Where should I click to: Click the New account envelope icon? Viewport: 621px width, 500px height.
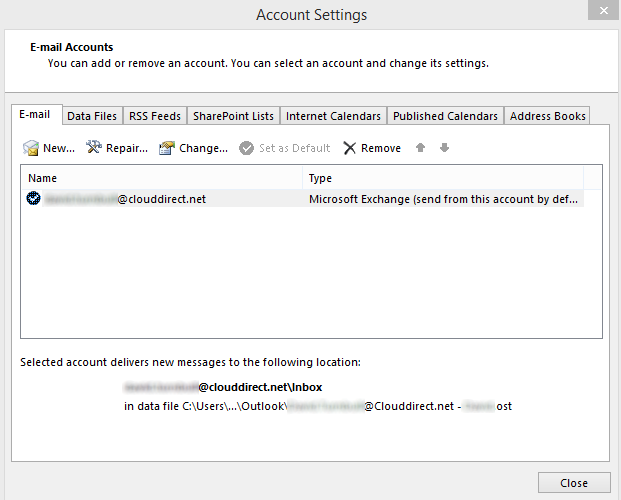[x=31, y=148]
